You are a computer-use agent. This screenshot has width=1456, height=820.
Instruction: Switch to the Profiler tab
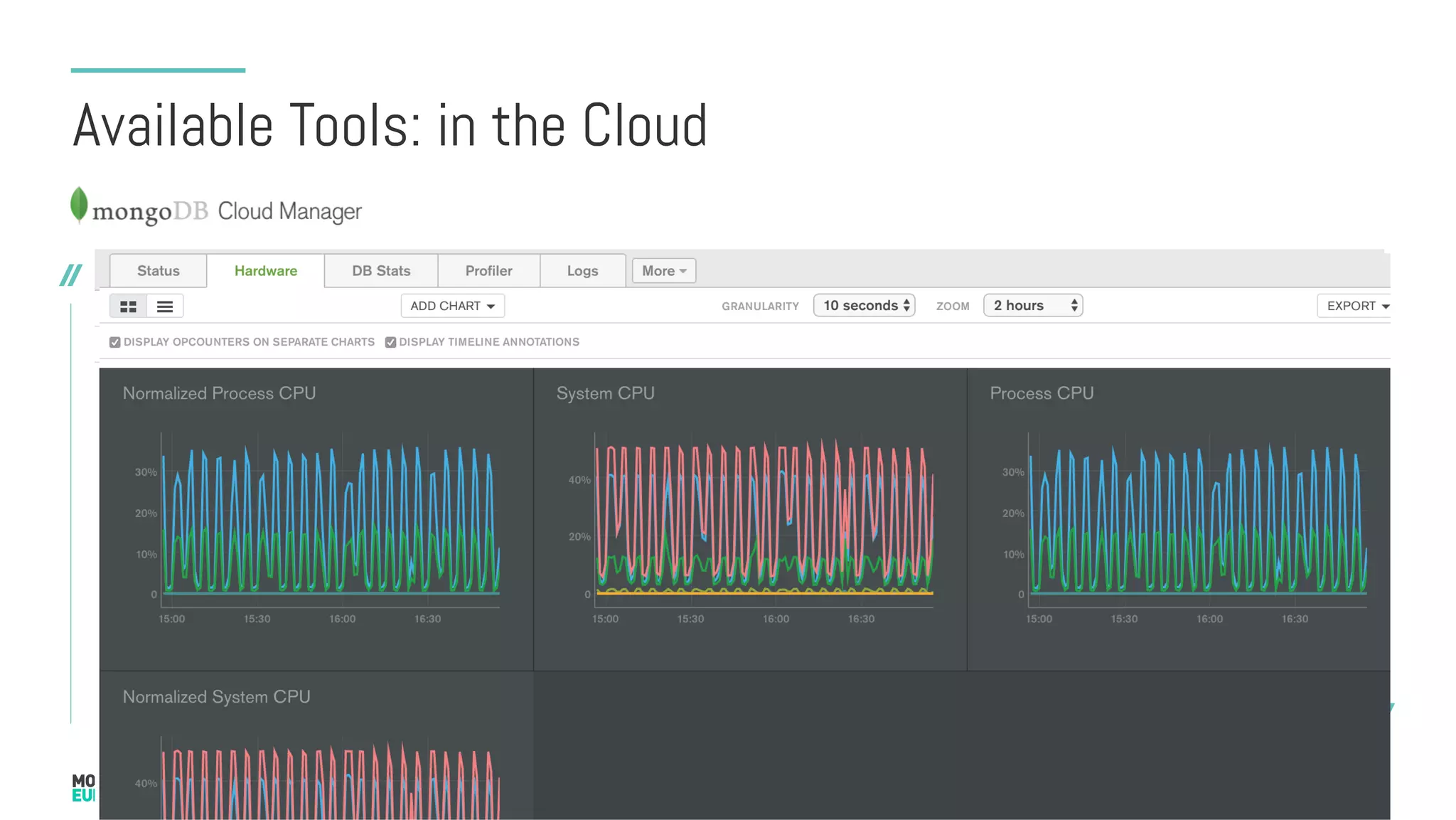[x=488, y=271]
